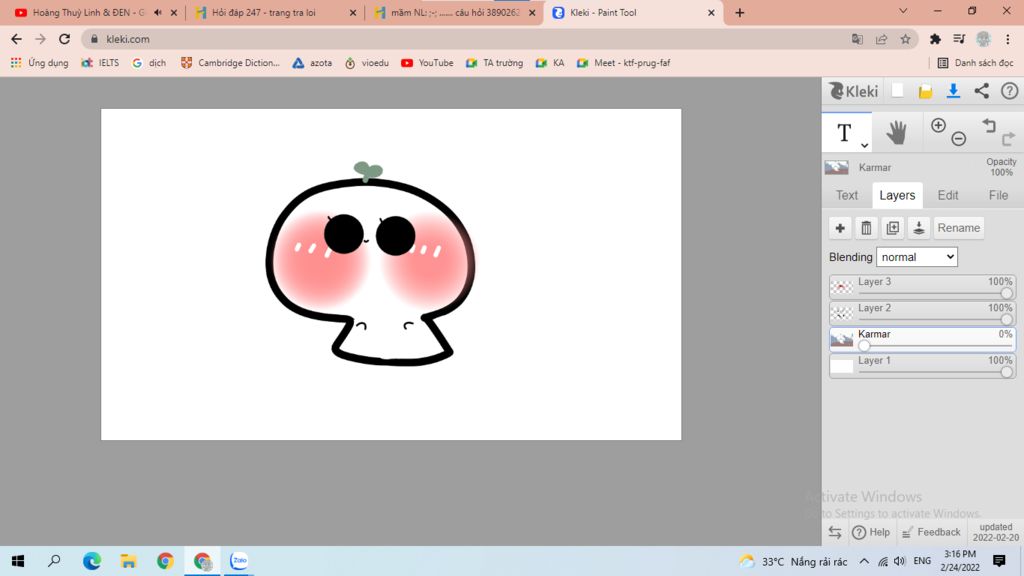Merge the layer down
1024x576 pixels.
(918, 228)
